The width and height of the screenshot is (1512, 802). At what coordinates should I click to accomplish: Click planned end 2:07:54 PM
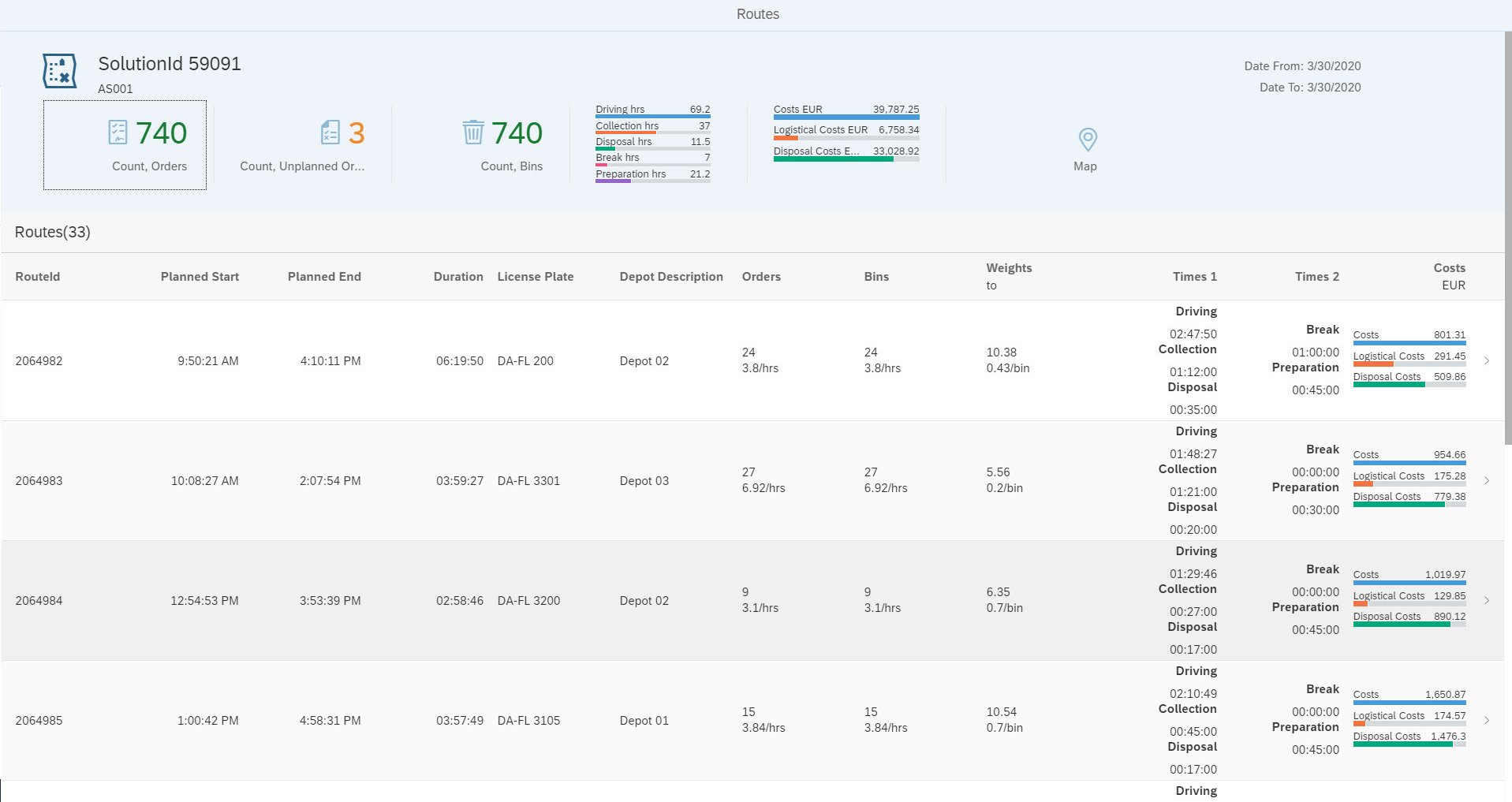pos(330,481)
